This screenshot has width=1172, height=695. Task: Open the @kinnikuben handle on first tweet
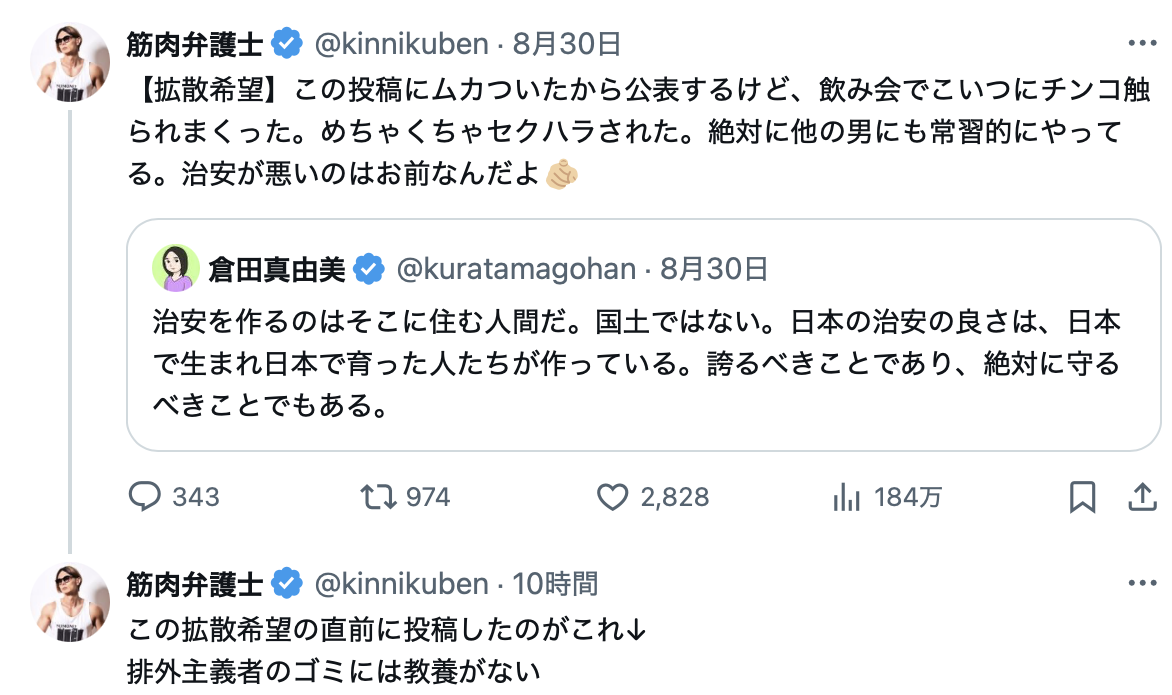(x=402, y=44)
